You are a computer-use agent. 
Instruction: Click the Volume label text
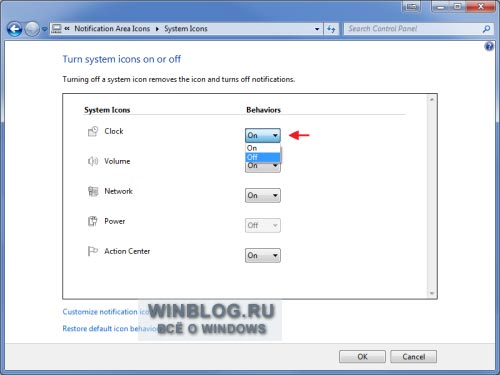click(117, 161)
